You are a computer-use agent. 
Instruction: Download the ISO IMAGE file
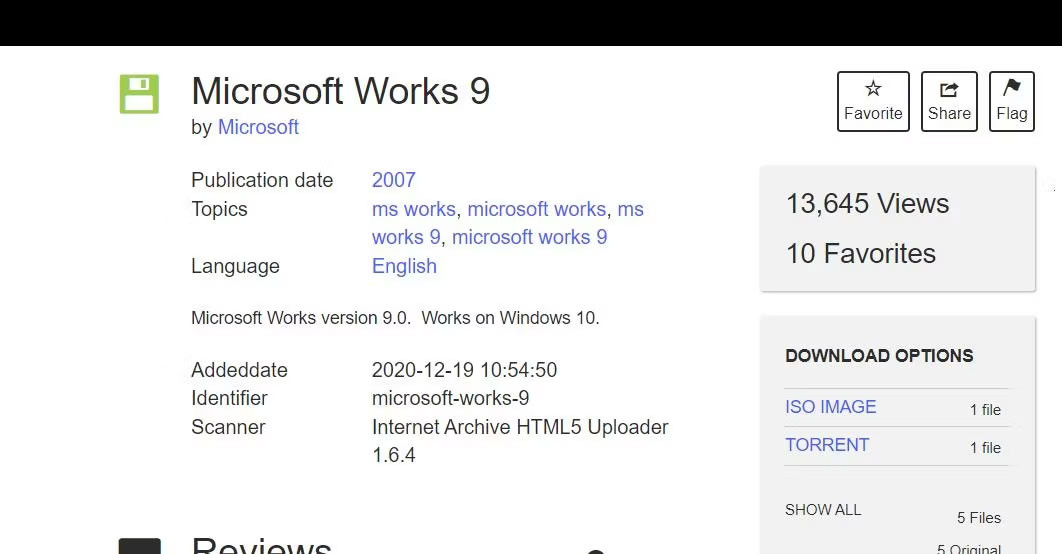pyautogui.click(x=830, y=407)
